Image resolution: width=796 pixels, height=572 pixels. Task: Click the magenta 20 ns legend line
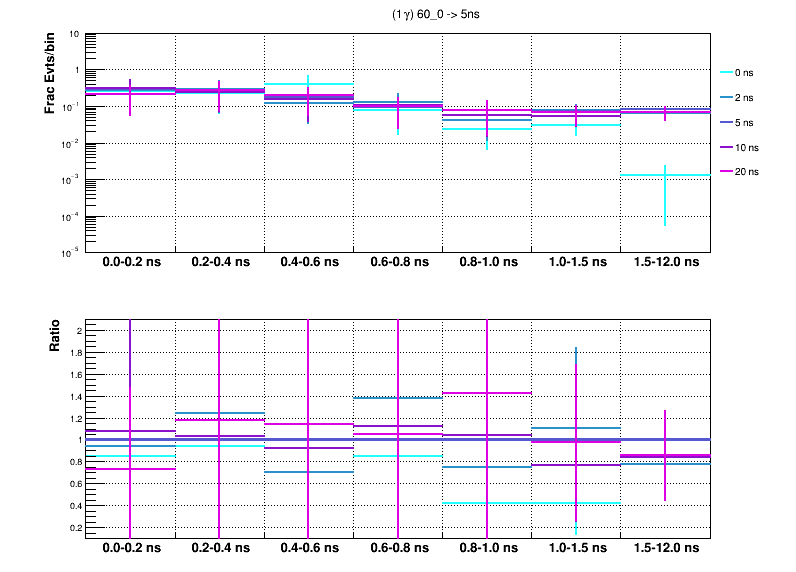(726, 172)
